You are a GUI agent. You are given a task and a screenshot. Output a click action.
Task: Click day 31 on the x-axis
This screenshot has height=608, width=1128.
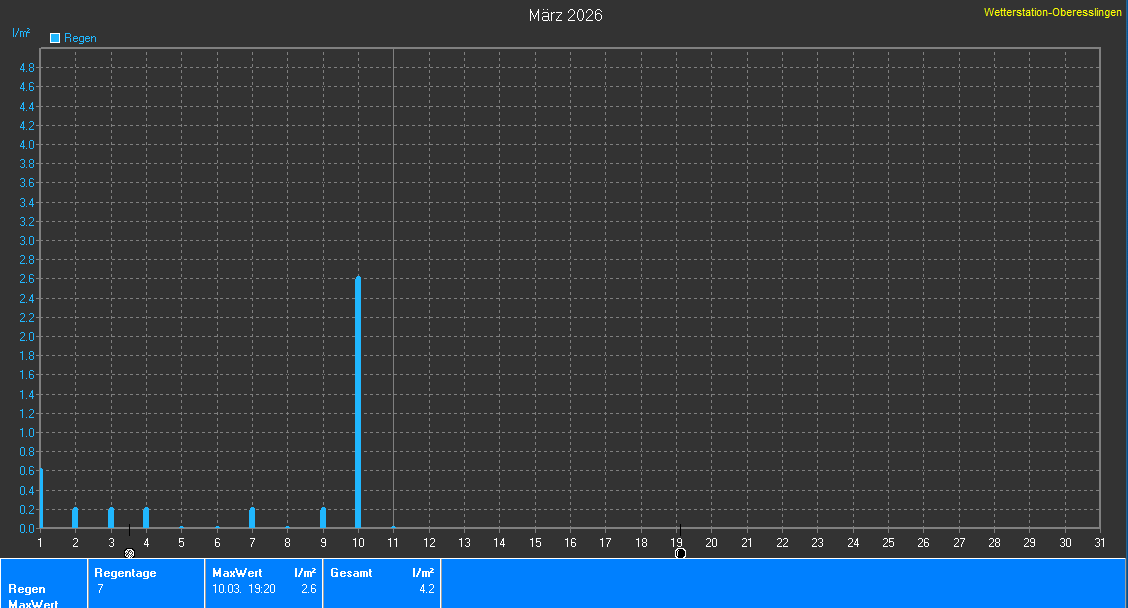coord(1099,542)
